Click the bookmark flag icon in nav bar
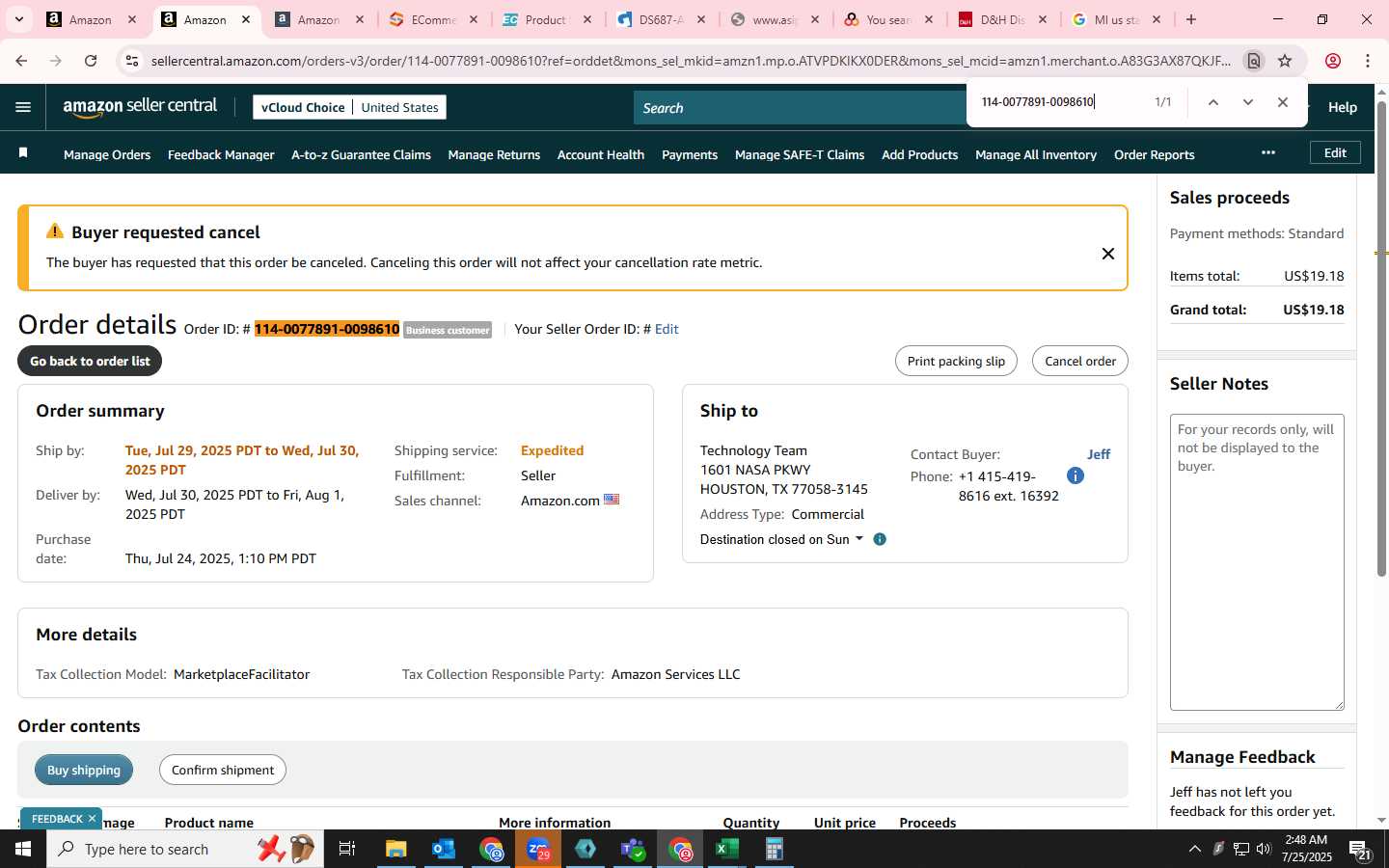 coord(23,153)
